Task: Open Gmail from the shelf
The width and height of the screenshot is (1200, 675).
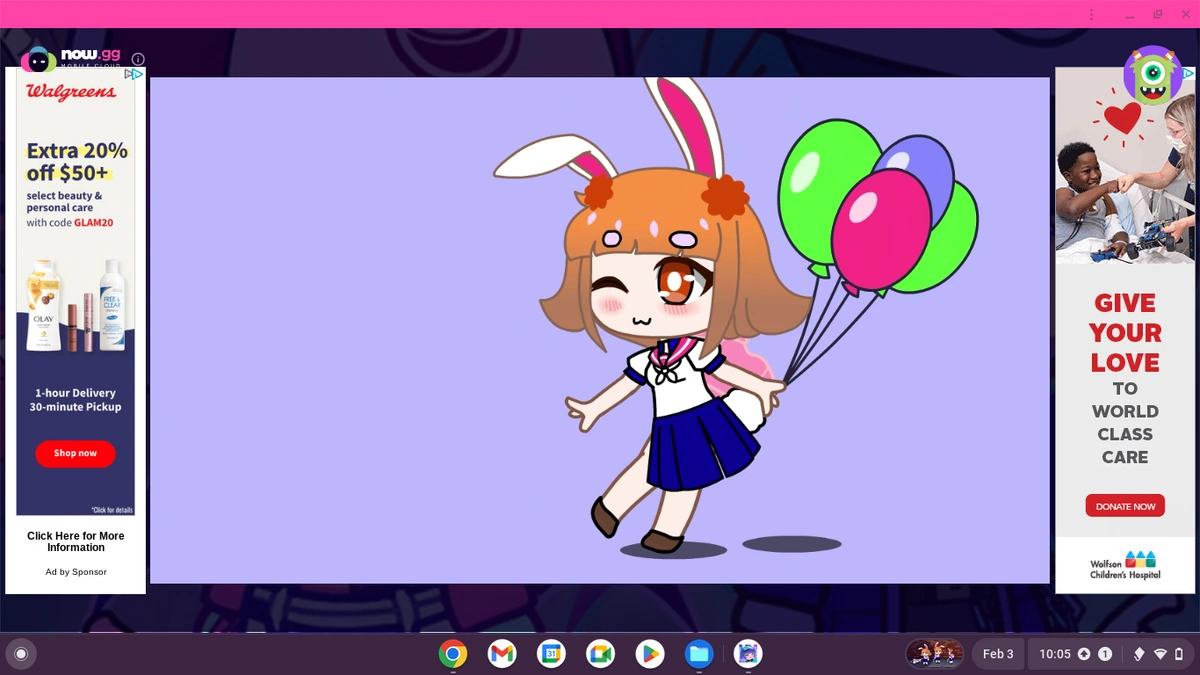Action: 501,654
